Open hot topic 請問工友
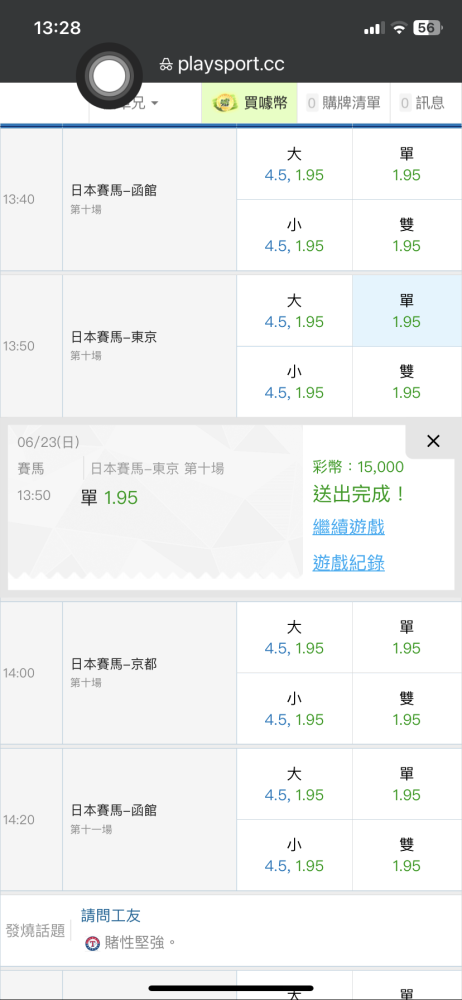Image resolution: width=462 pixels, height=1000 pixels. coord(111,915)
